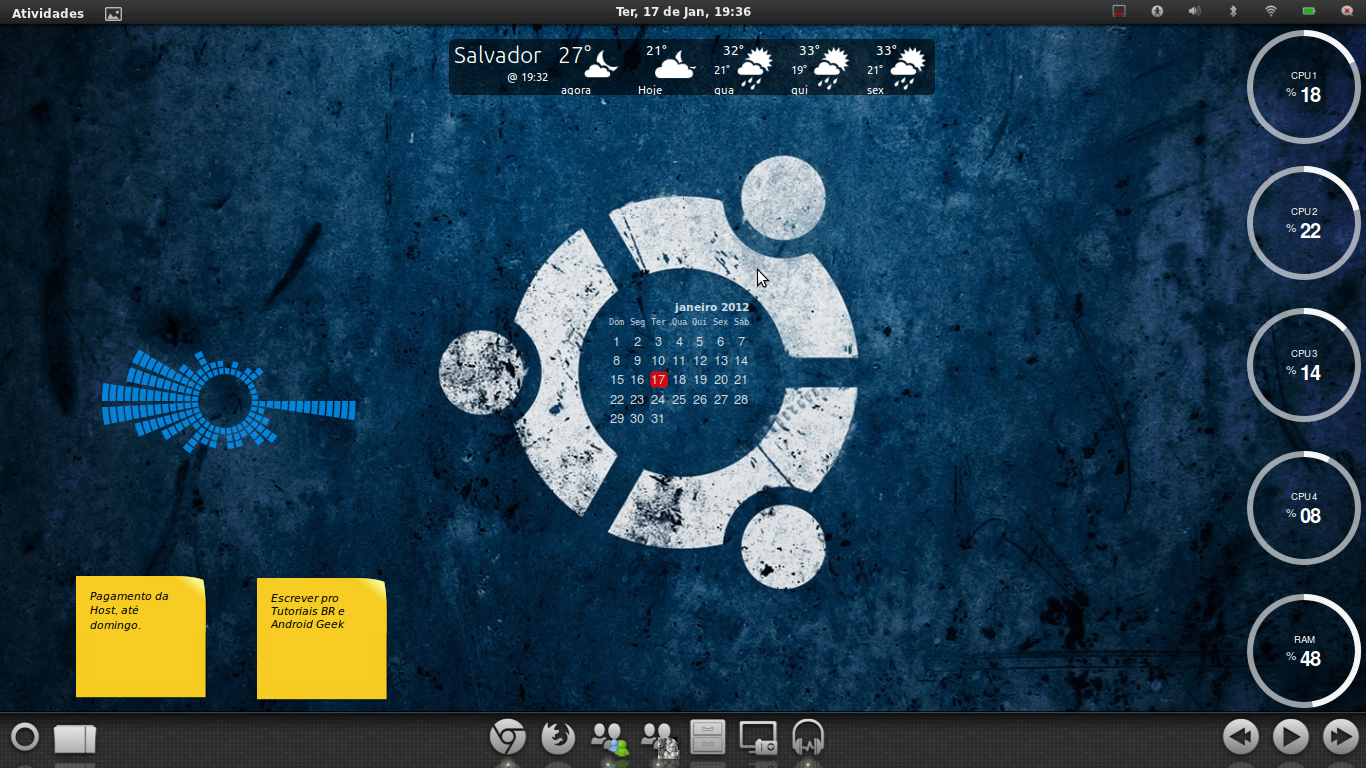Screen dimensions: 1366x768
Task: Click the agora current weather moon icon
Action: [600, 65]
